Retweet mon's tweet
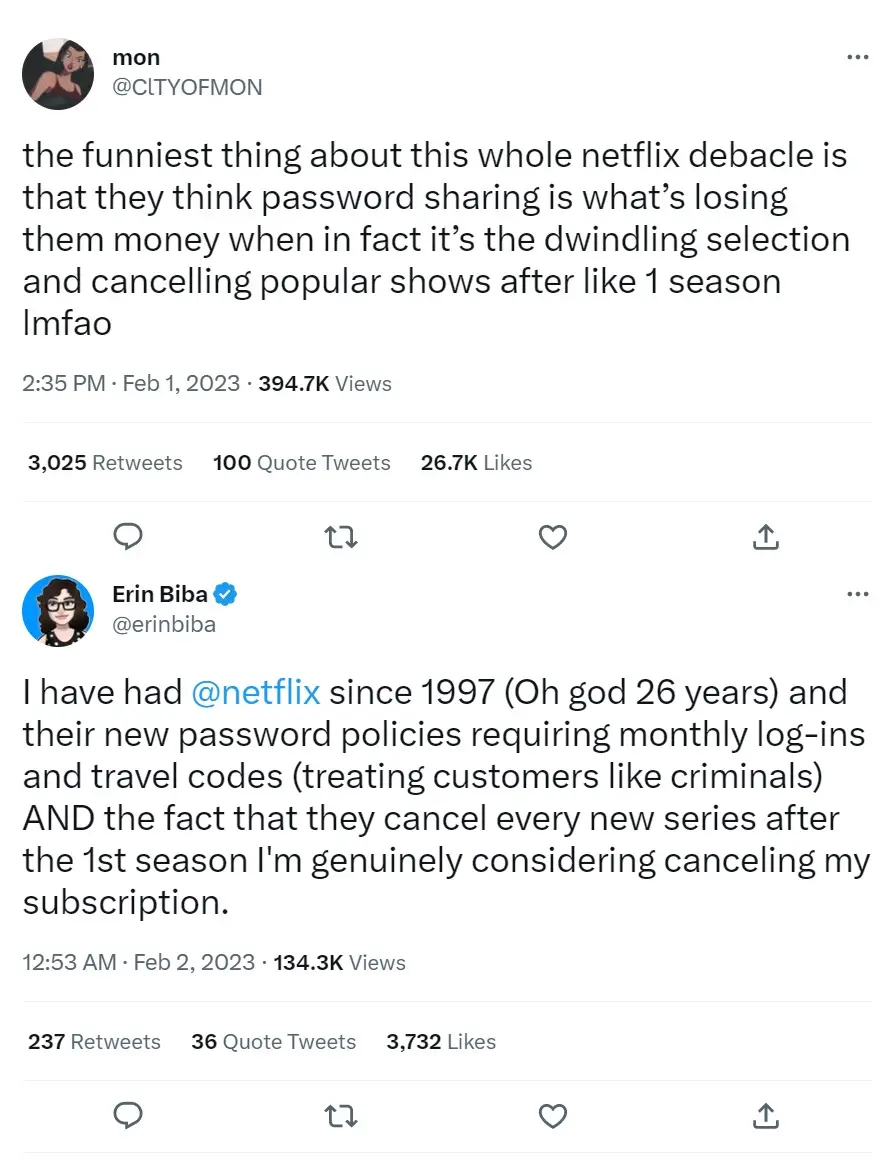This screenshot has height=1164, width=896. pyautogui.click(x=340, y=537)
